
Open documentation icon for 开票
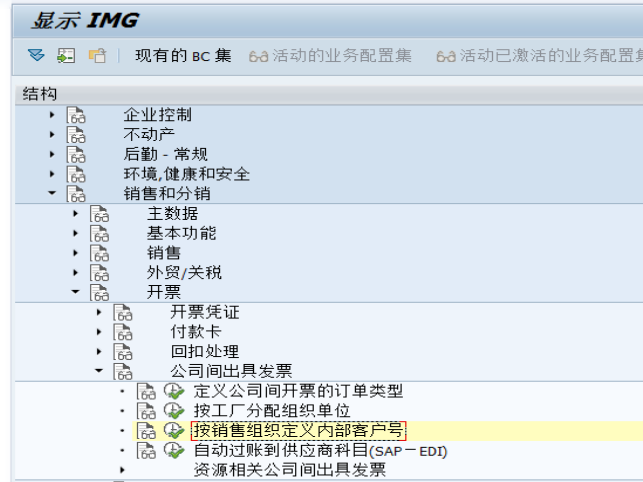100,292
